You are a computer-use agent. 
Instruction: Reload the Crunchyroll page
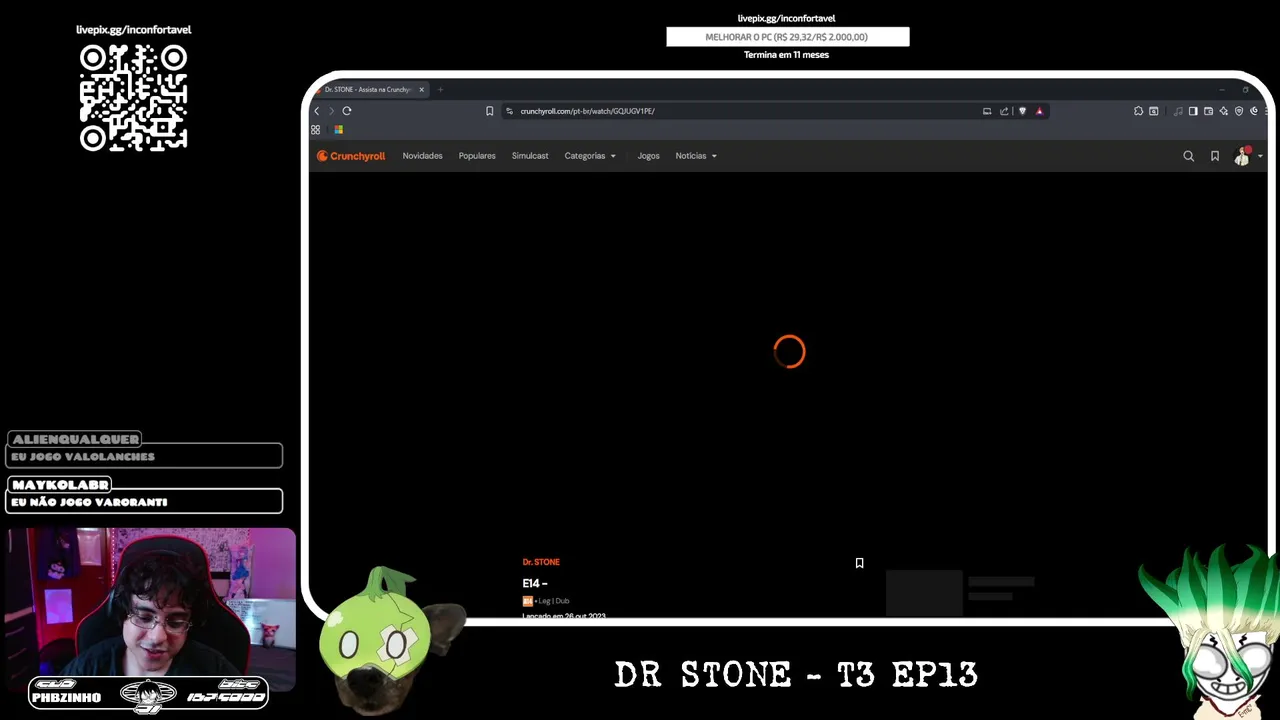pyautogui.click(x=347, y=111)
